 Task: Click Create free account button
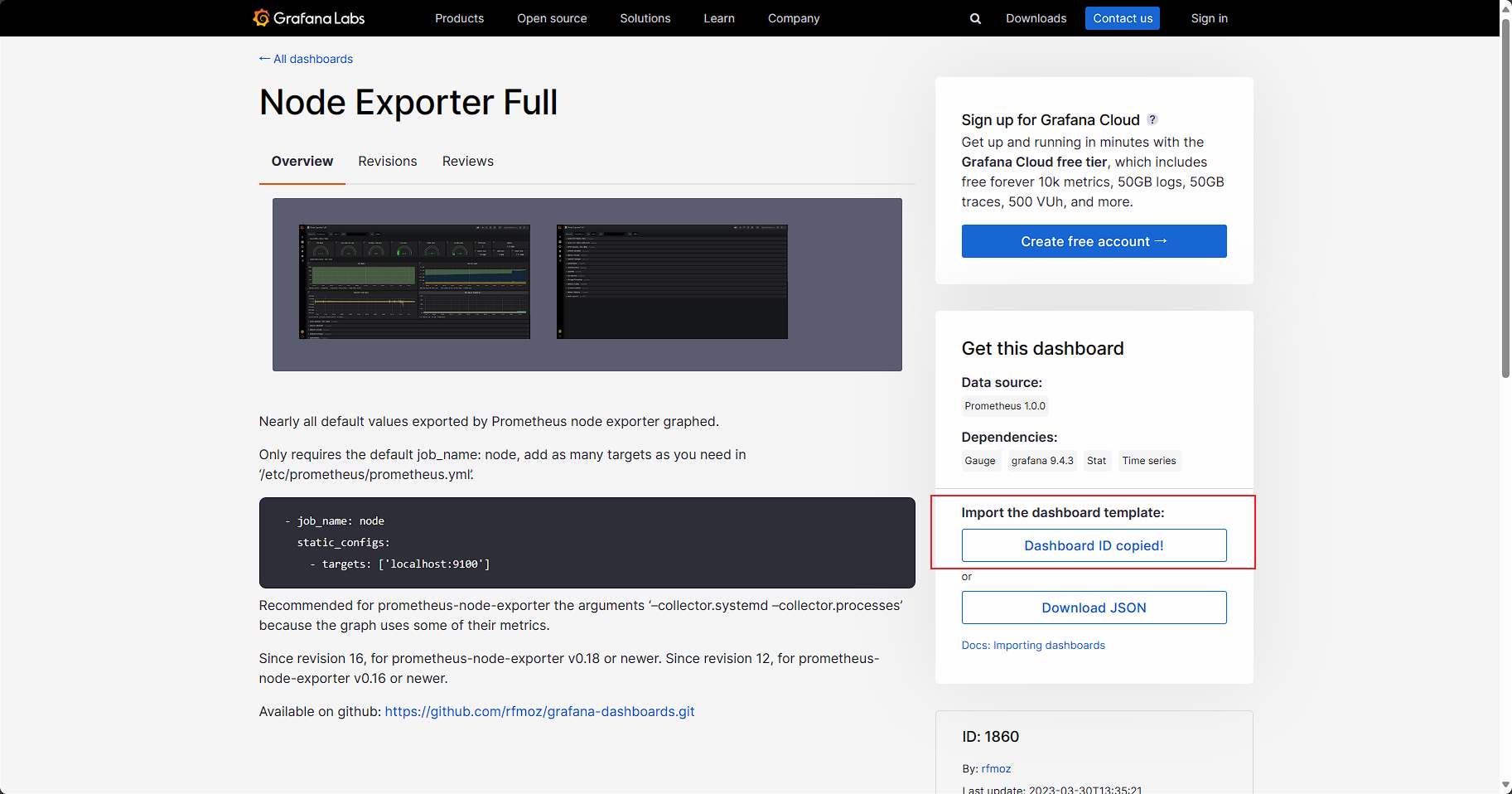1094,241
